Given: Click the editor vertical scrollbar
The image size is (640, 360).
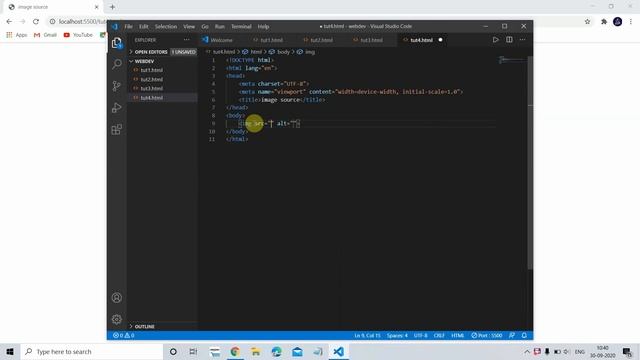Looking at the screenshot, I should point(530,163).
